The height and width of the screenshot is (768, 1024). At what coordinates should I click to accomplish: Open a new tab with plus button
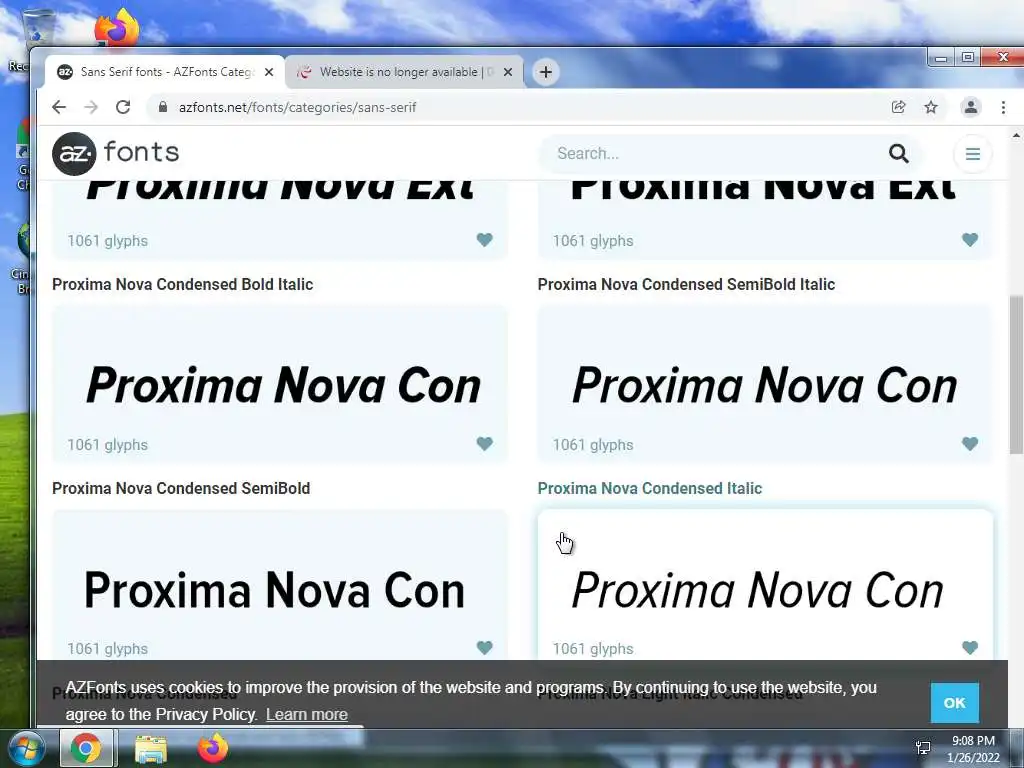546,72
